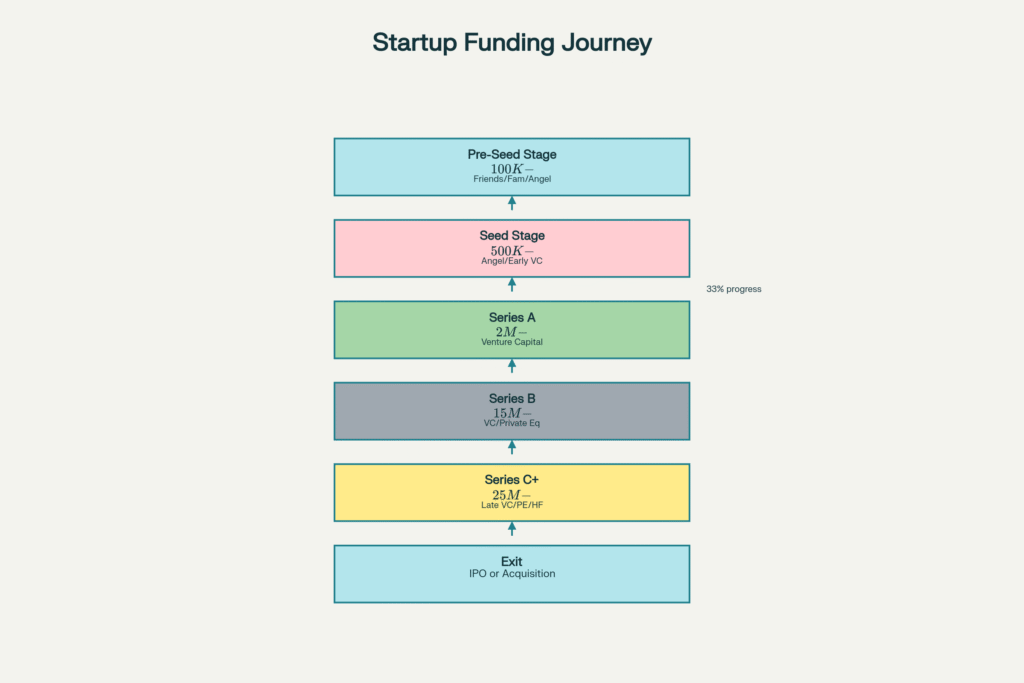Click the arrow between Pre-Seed and Seed Stage
This screenshot has height=683, width=1024.
512,203
